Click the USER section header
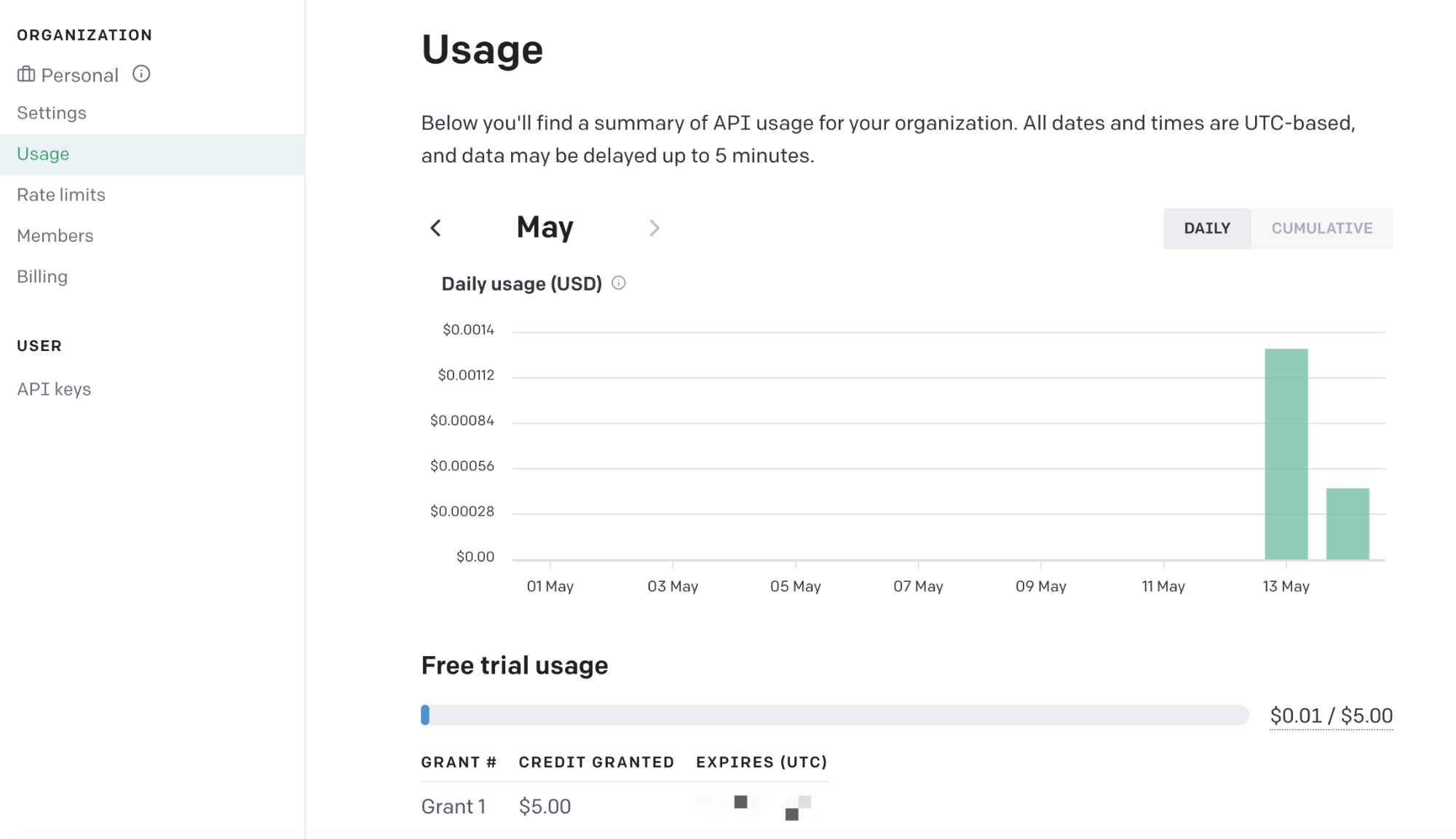The width and height of the screenshot is (1456, 839). tap(39, 346)
